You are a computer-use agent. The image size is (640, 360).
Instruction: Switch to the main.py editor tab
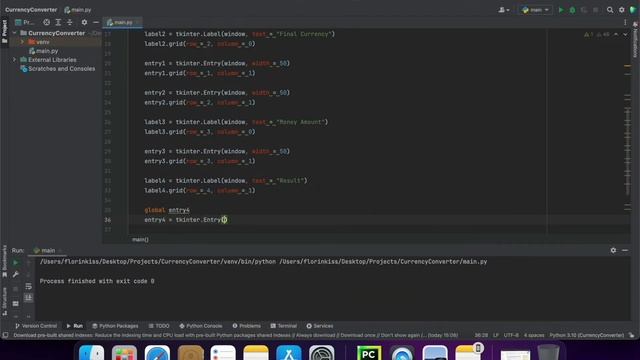(x=122, y=22)
